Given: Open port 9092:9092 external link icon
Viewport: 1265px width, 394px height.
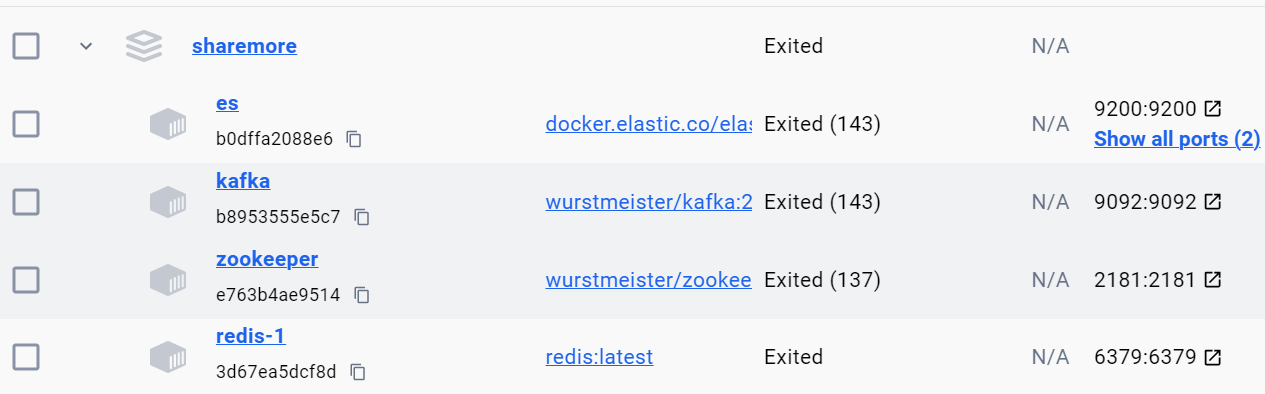Looking at the screenshot, I should pos(1213,201).
